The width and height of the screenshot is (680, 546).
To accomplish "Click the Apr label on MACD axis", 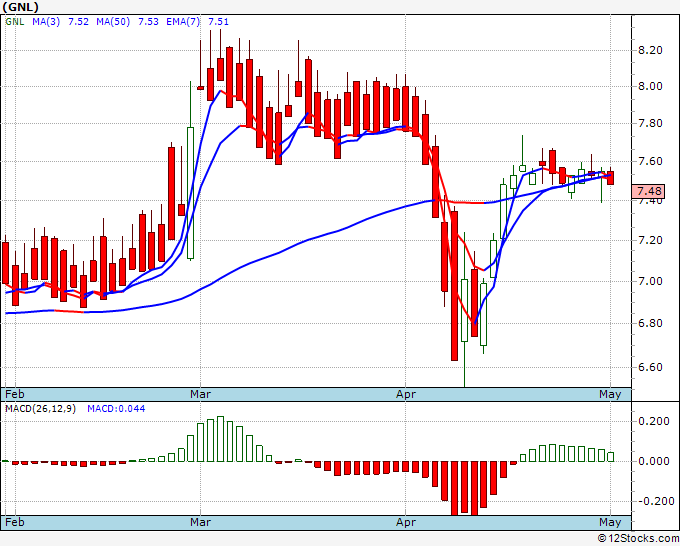I will (405, 522).
